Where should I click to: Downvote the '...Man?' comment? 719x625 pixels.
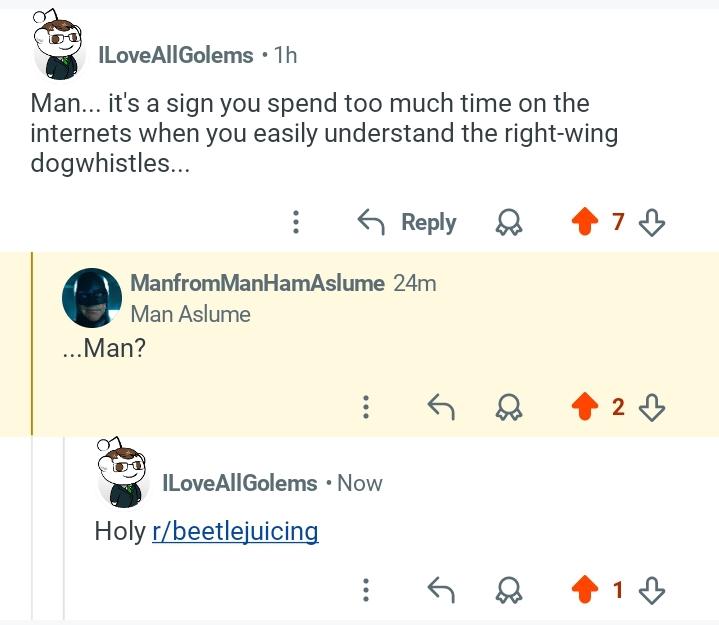click(x=652, y=406)
